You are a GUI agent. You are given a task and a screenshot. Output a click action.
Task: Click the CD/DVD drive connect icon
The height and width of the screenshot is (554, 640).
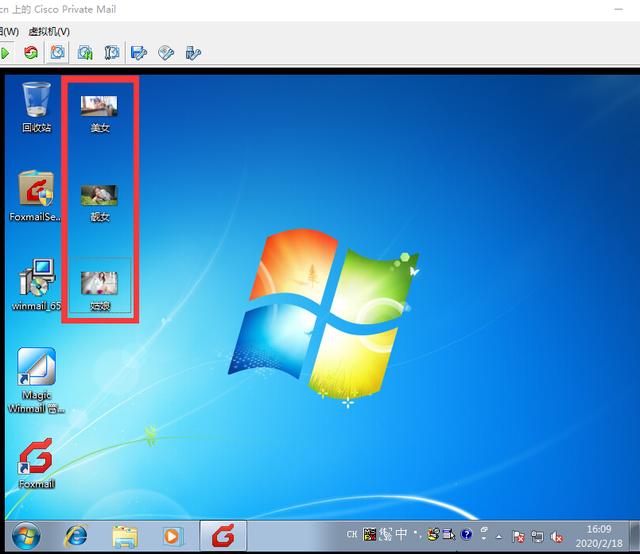(166, 53)
